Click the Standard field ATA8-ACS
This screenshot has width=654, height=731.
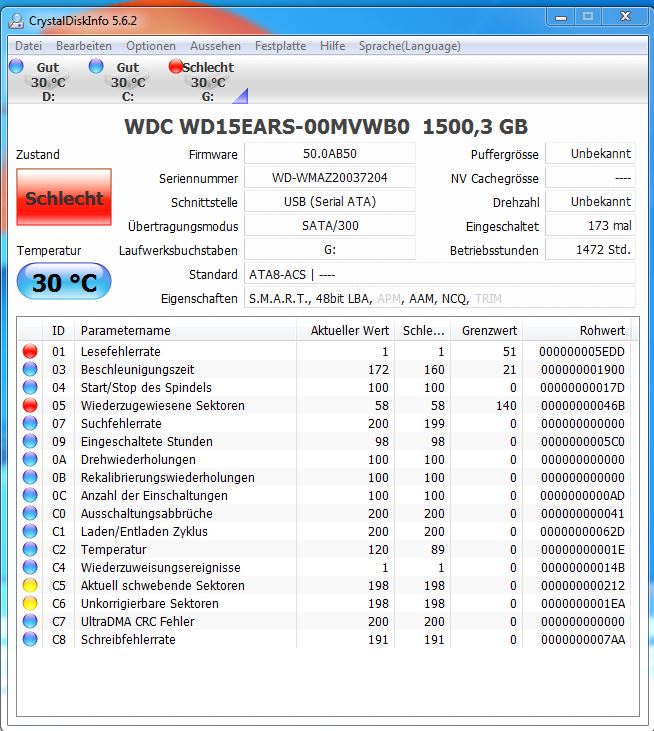(440, 274)
